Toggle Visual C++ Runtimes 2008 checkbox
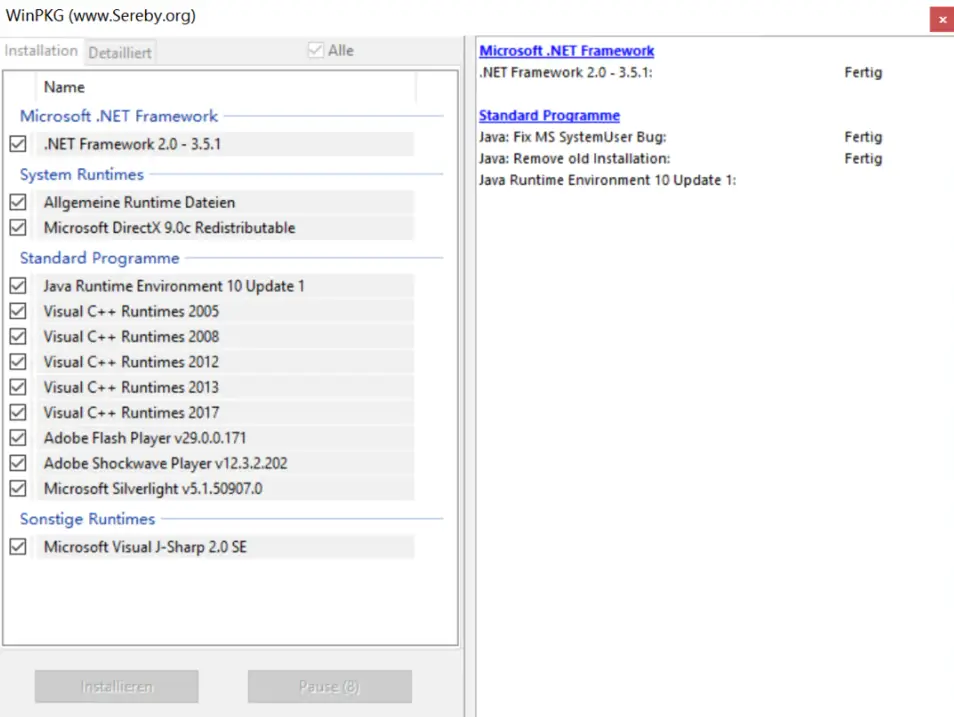The image size is (954, 717). coord(18,337)
